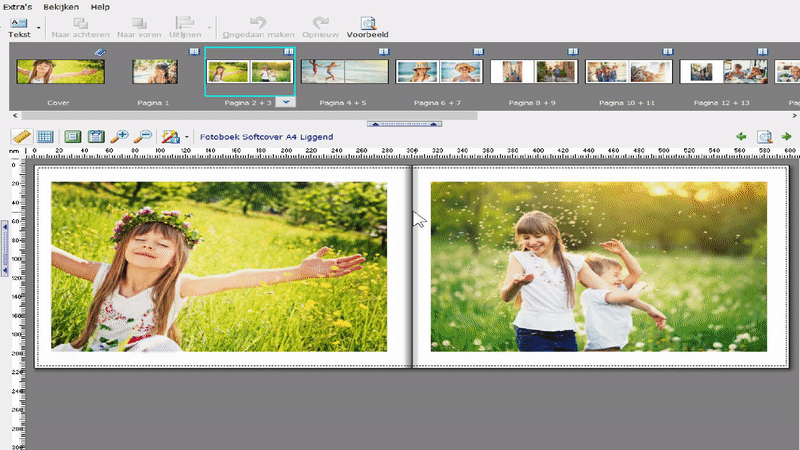Click the zoom out magnifier
The height and width of the screenshot is (450, 800).
click(x=144, y=137)
